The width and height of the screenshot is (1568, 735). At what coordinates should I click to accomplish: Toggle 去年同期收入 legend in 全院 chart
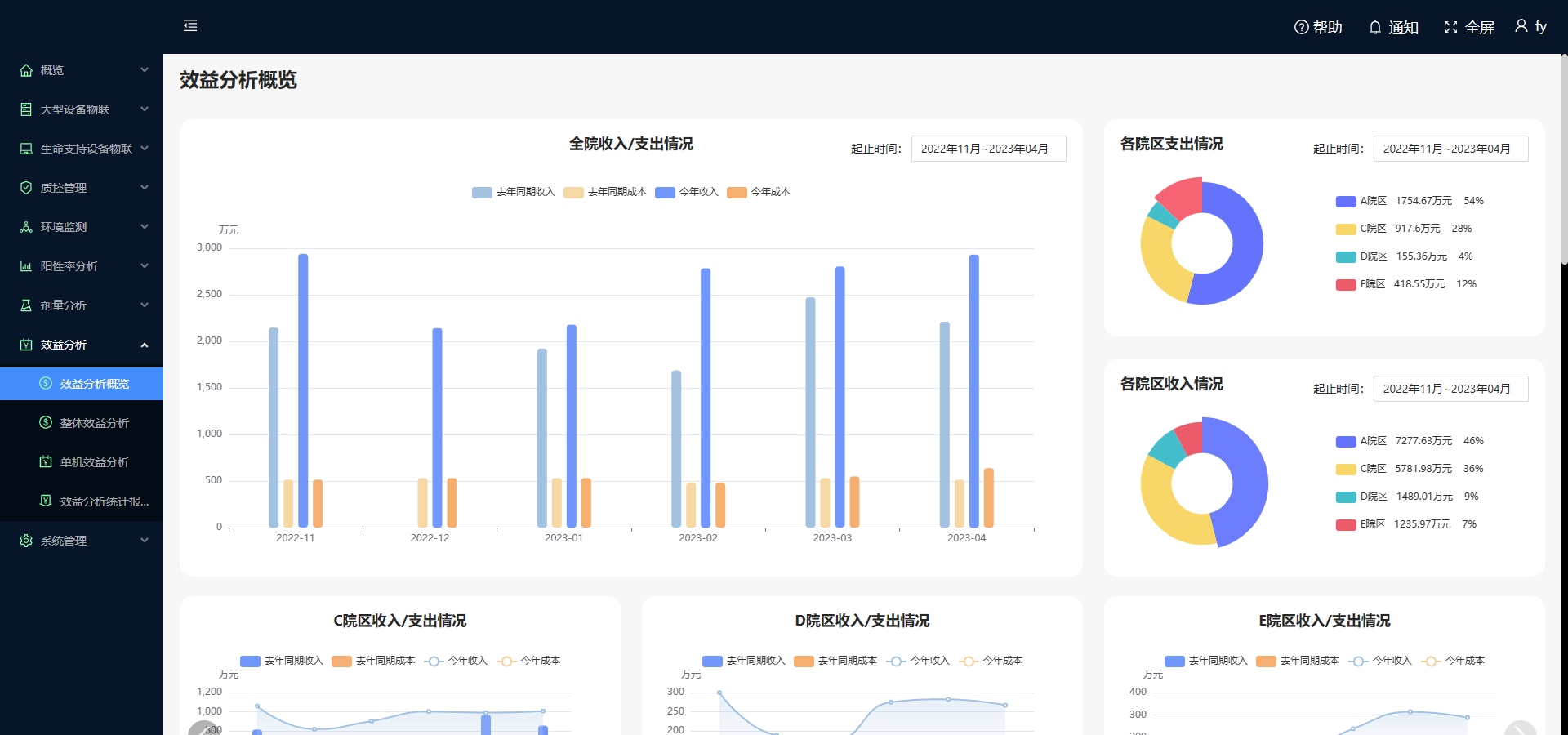514,192
